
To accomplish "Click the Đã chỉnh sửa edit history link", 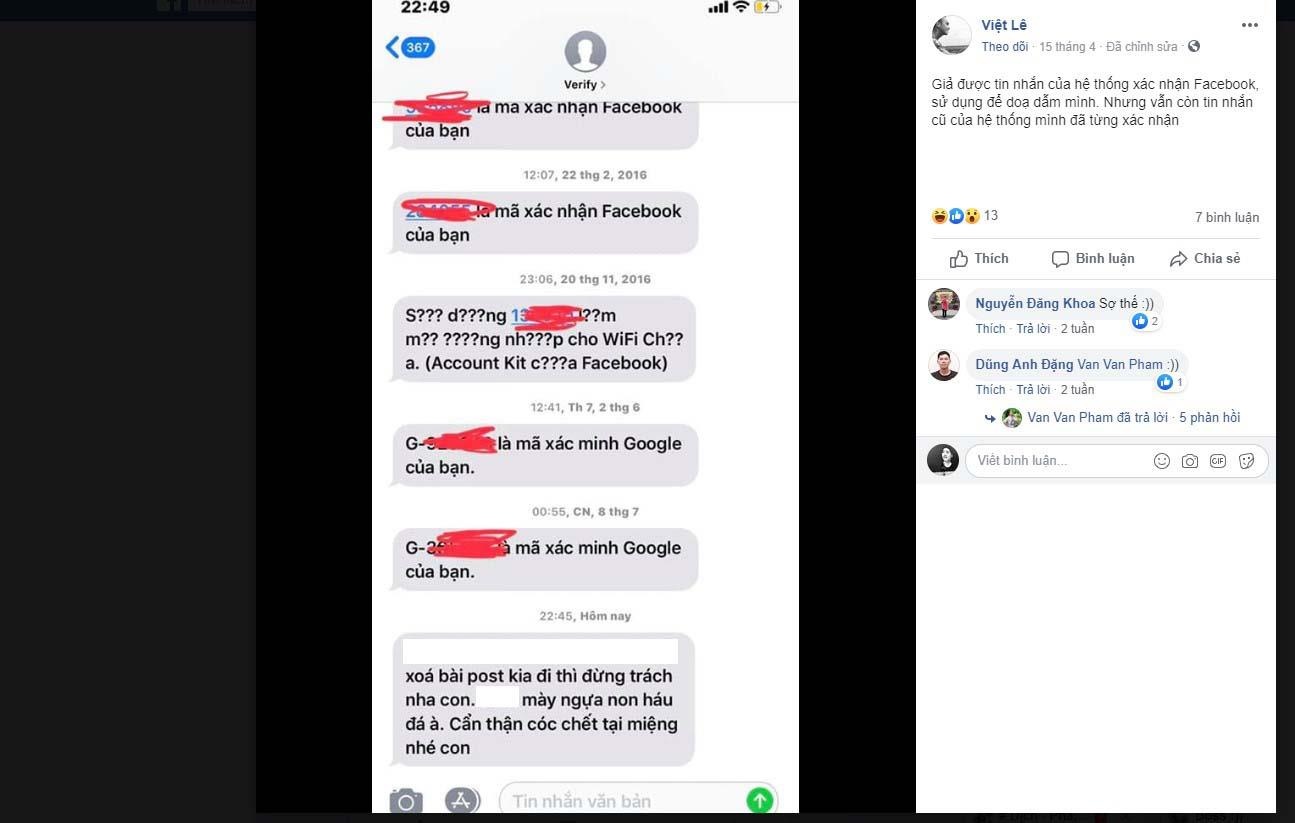I will [x=1142, y=47].
